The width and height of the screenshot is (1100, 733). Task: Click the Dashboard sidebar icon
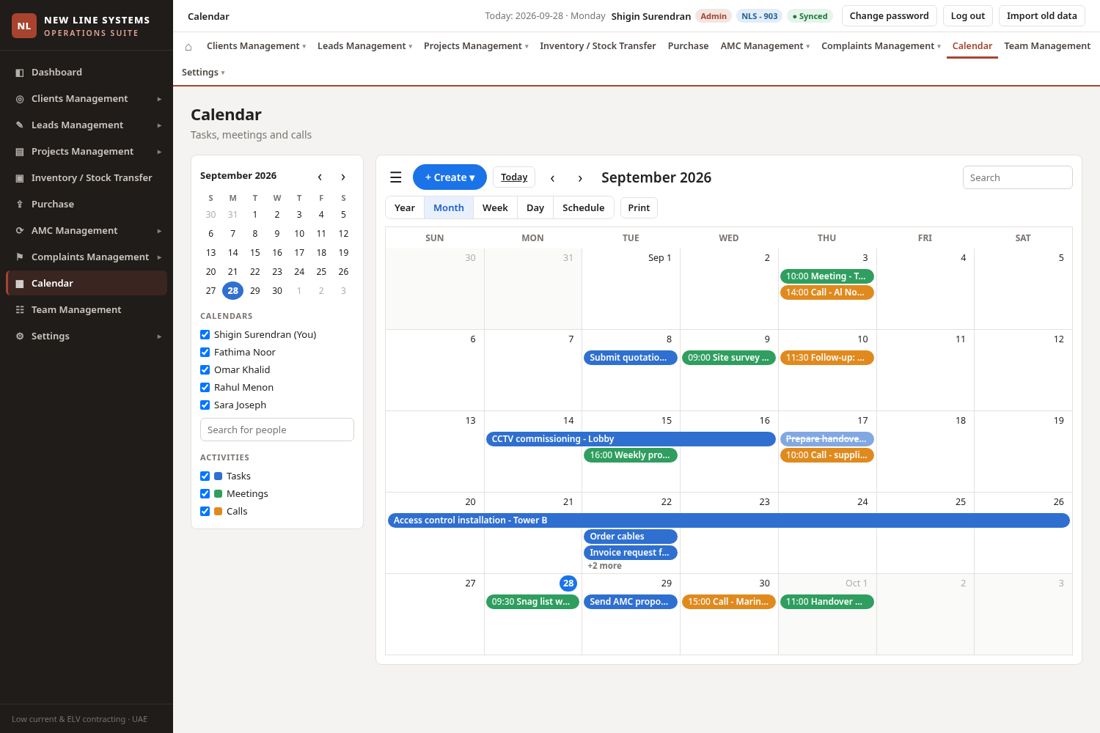click(20, 72)
